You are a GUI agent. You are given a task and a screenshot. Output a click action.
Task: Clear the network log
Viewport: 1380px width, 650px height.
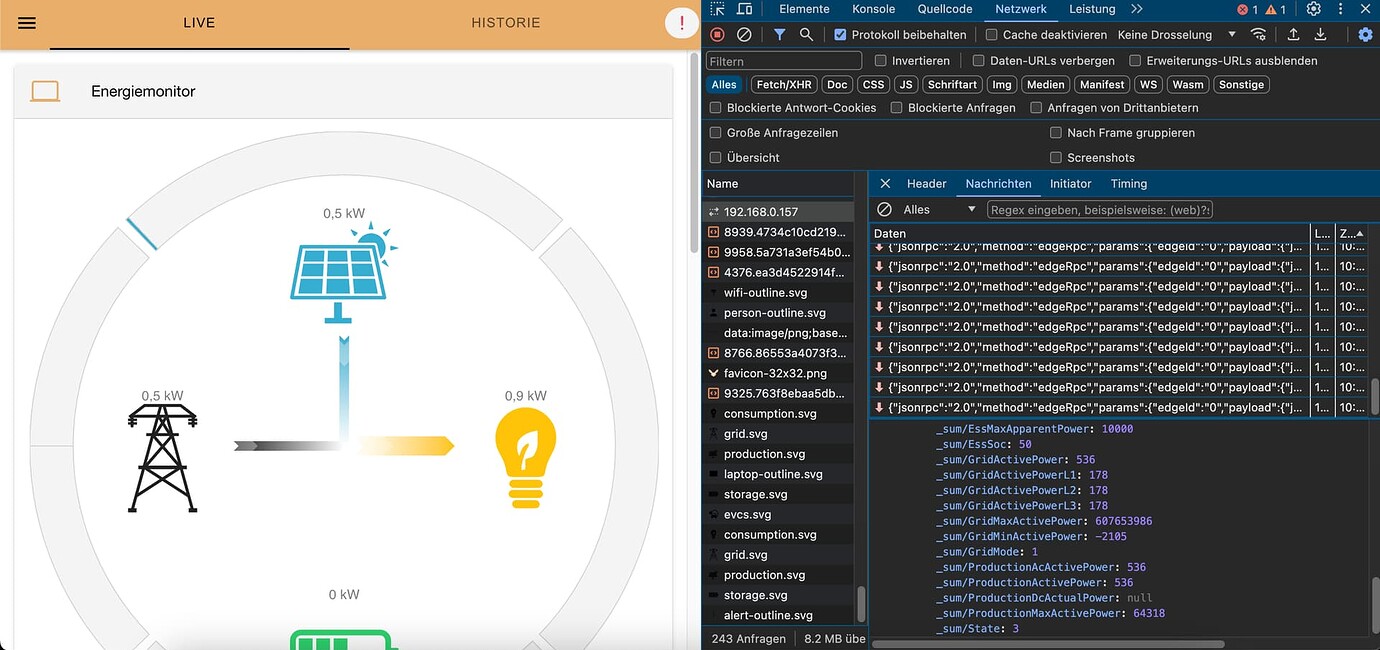coord(744,35)
